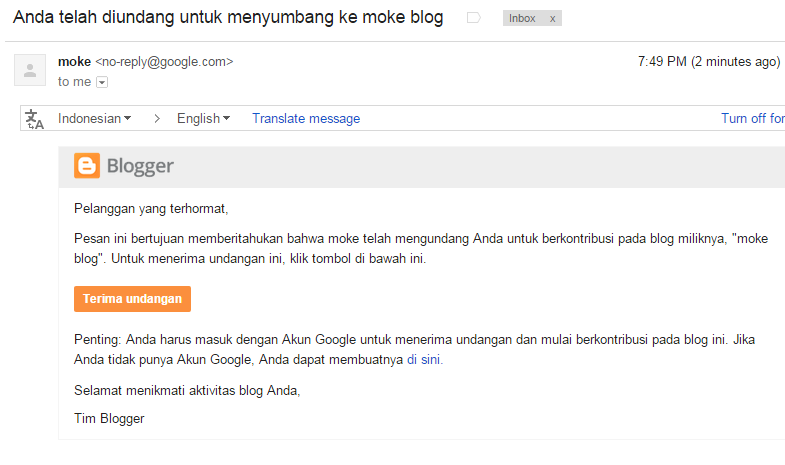The image size is (785, 465).
Task: Remove the Inbox label with x
Action: pos(552,19)
